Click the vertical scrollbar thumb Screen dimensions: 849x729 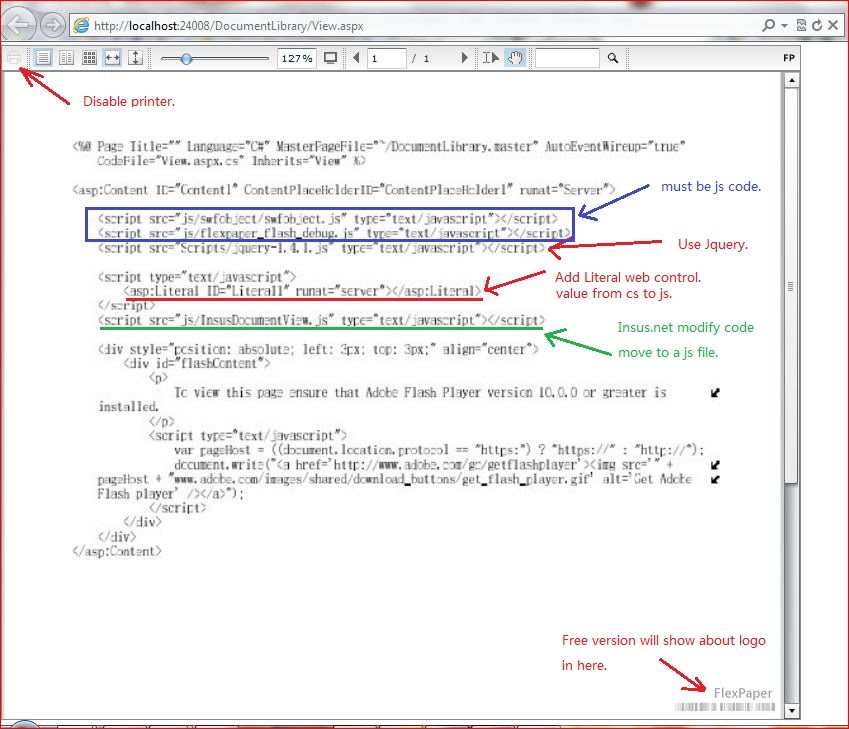[791, 287]
